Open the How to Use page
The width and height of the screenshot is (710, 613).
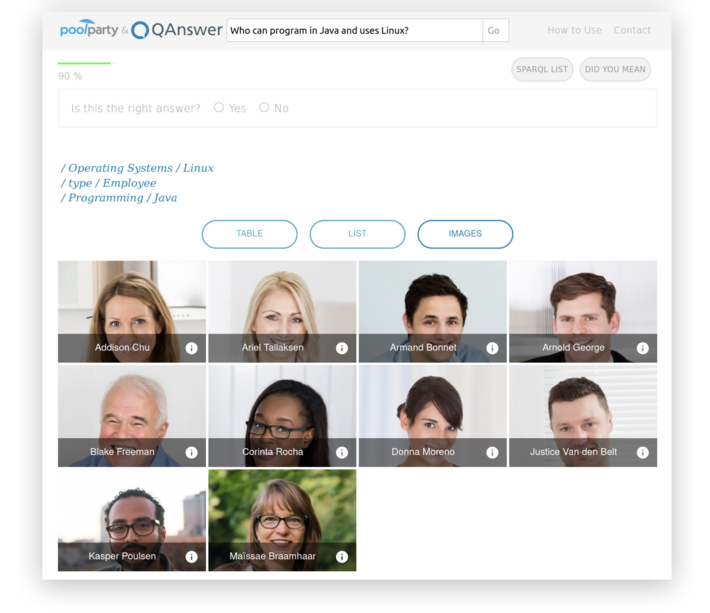pos(574,30)
